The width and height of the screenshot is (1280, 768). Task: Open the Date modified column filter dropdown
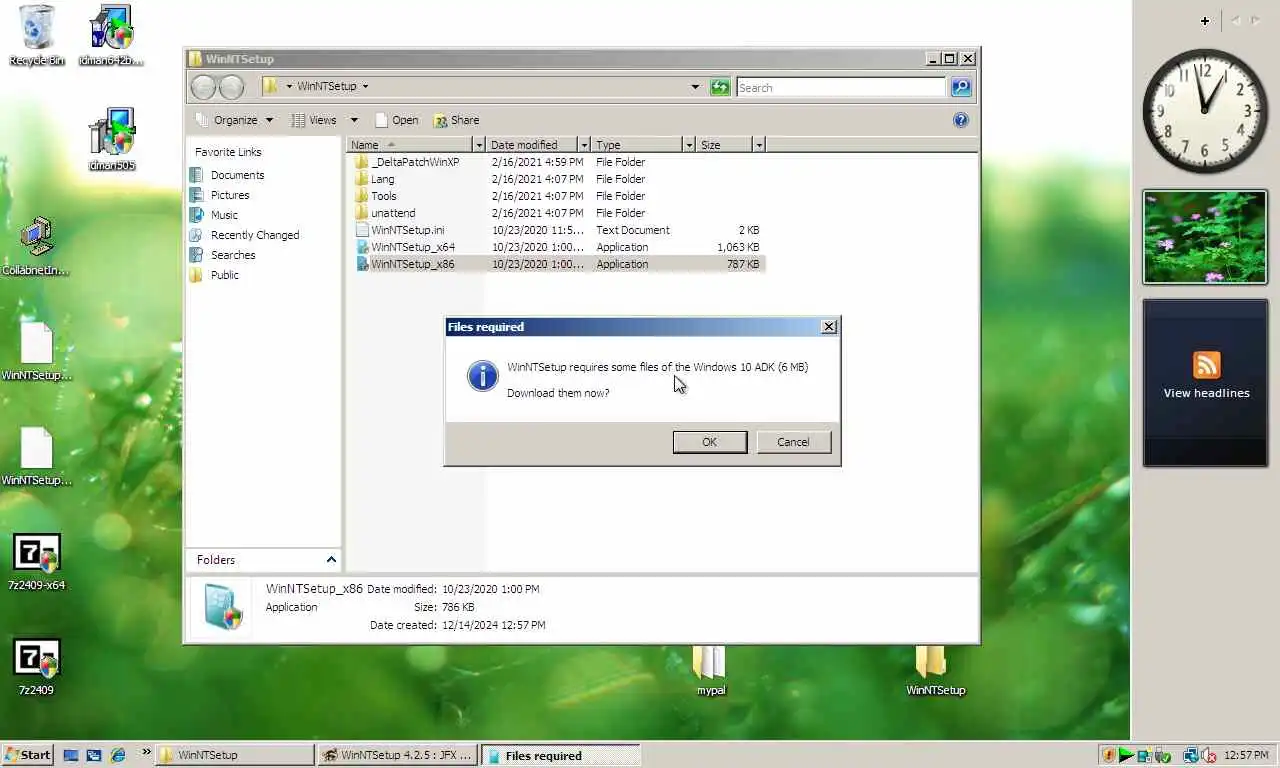586,145
